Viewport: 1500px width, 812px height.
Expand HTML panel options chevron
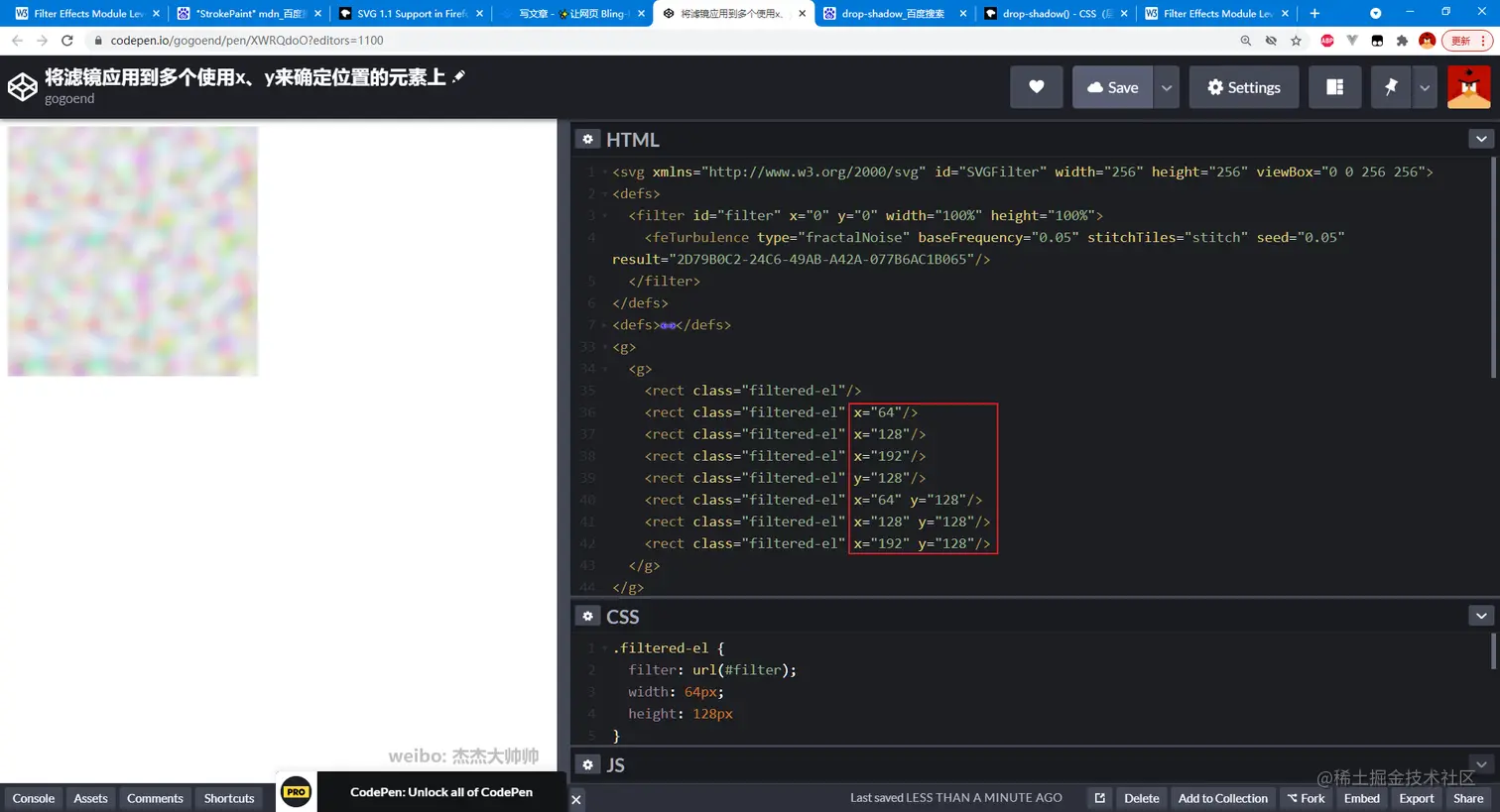coord(1480,139)
